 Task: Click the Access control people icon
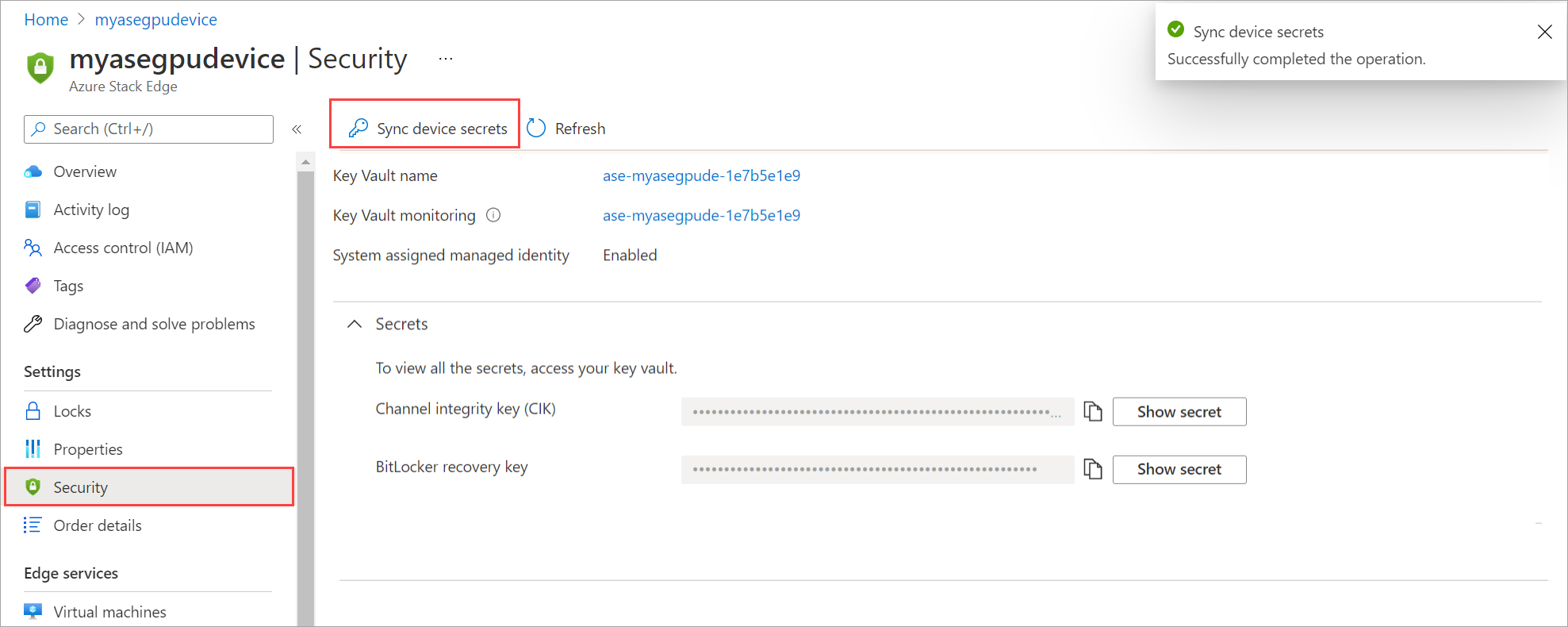(x=33, y=248)
